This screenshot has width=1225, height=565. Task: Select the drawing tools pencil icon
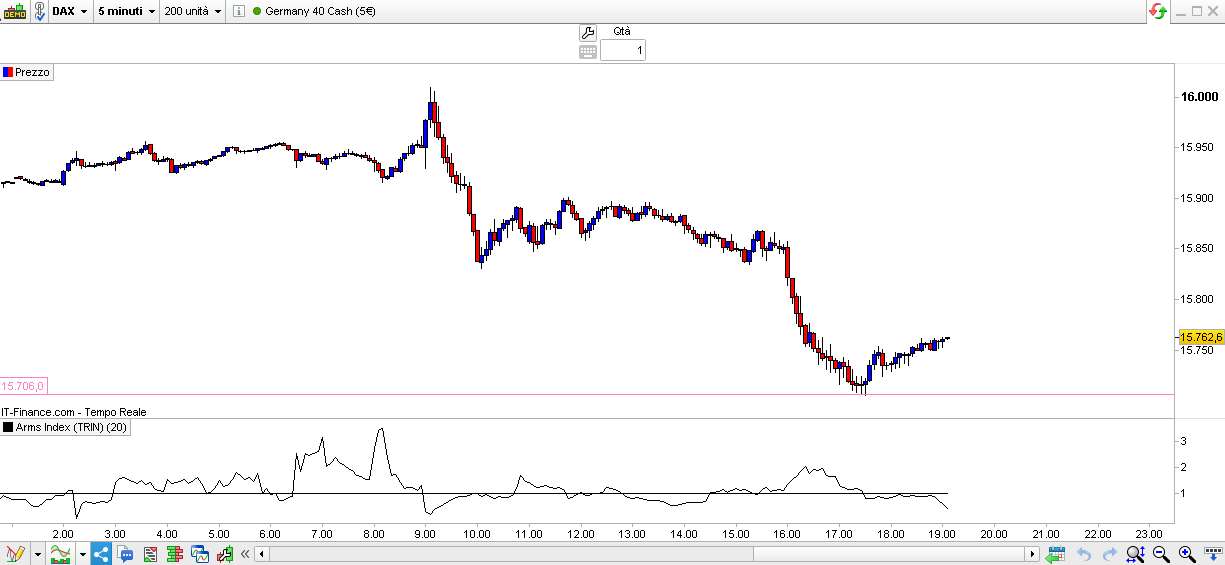coord(15,553)
